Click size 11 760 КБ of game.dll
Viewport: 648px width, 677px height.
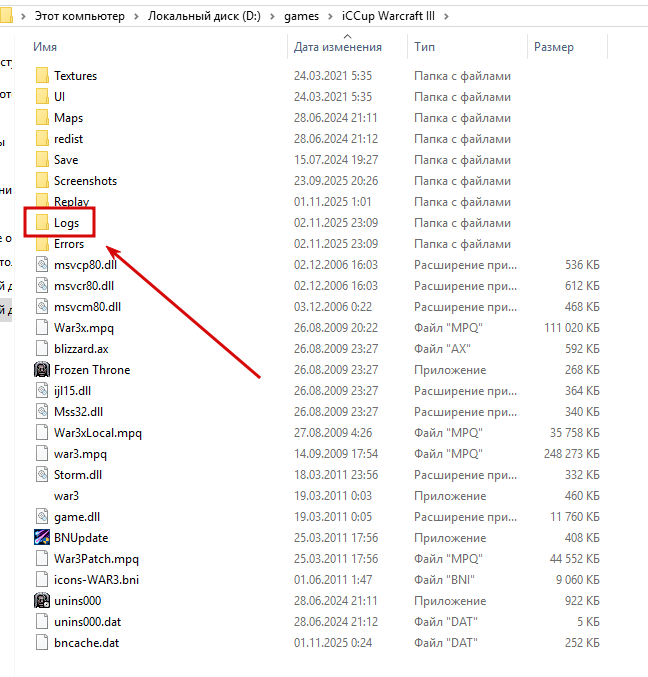coord(575,517)
